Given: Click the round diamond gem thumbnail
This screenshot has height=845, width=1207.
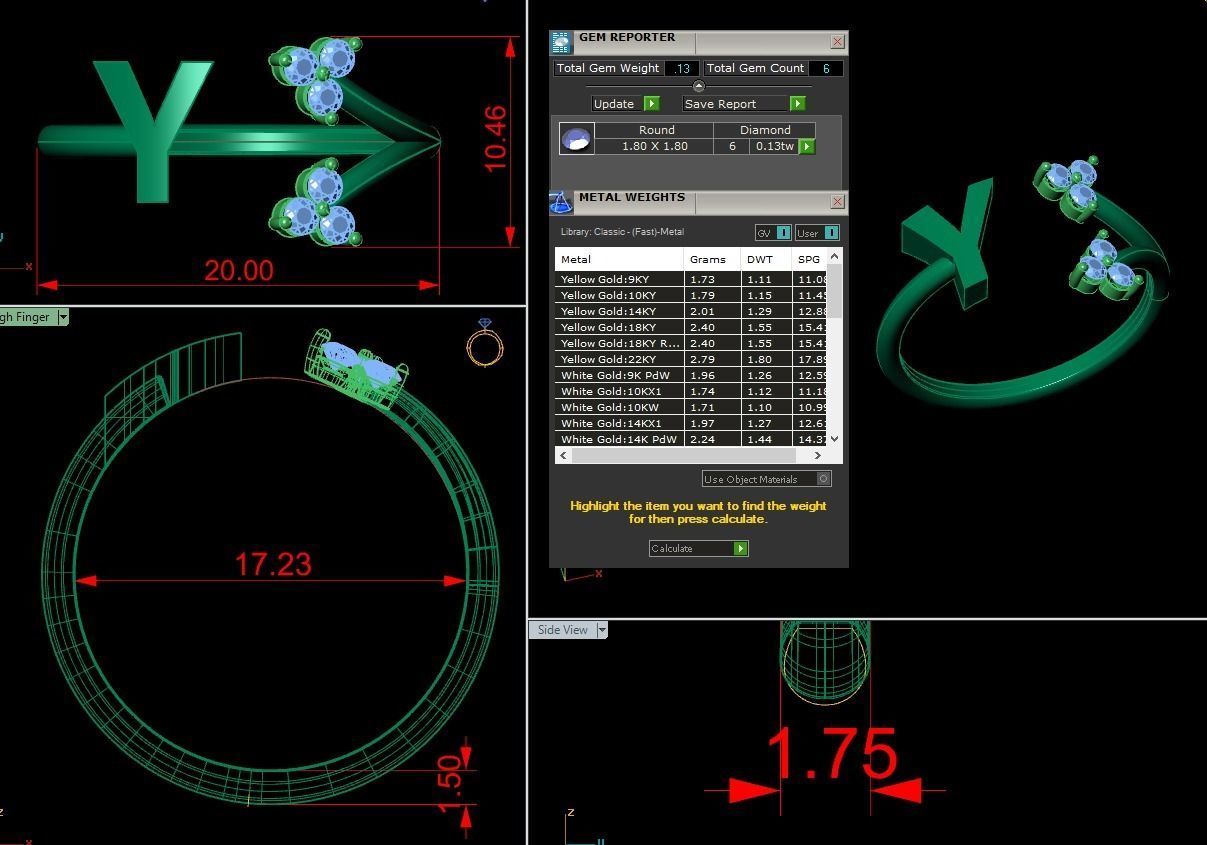Looking at the screenshot, I should 577,139.
